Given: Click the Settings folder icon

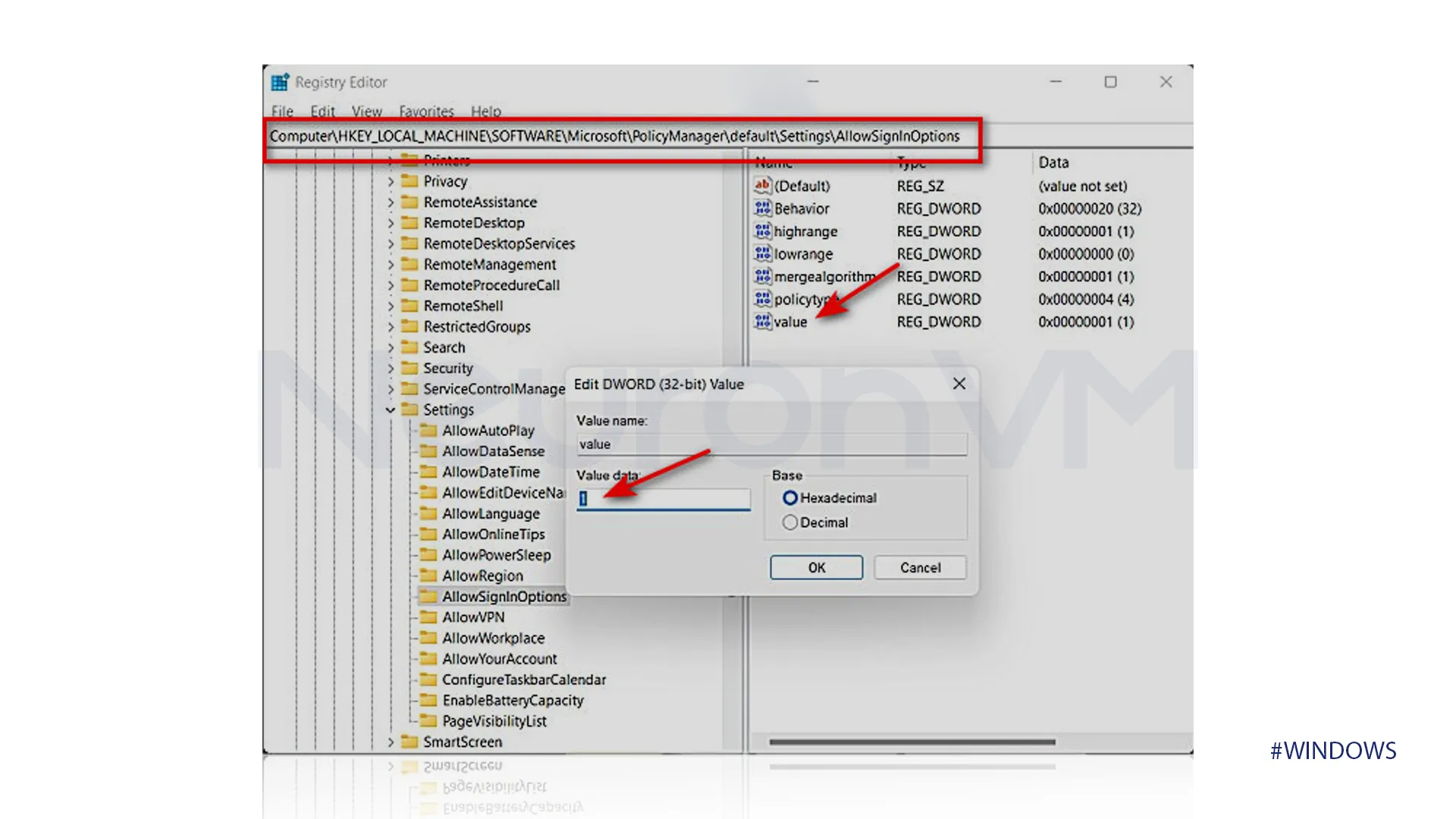Looking at the screenshot, I should pos(409,409).
